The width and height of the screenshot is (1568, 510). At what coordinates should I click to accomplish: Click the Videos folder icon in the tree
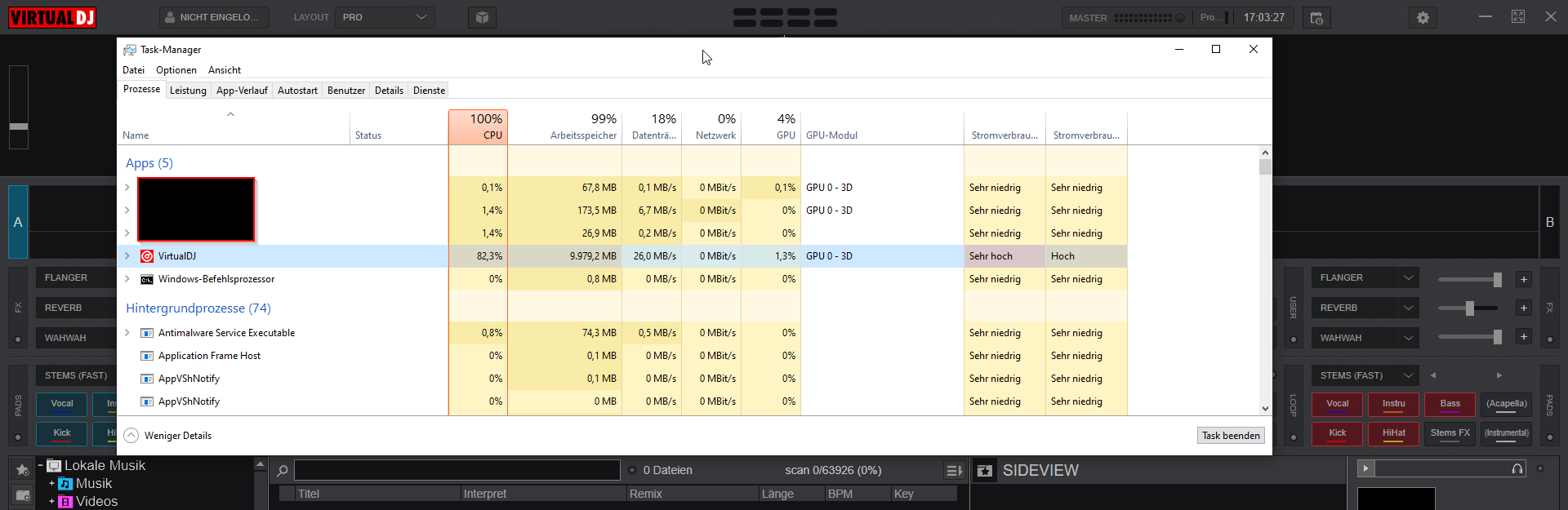(65, 502)
